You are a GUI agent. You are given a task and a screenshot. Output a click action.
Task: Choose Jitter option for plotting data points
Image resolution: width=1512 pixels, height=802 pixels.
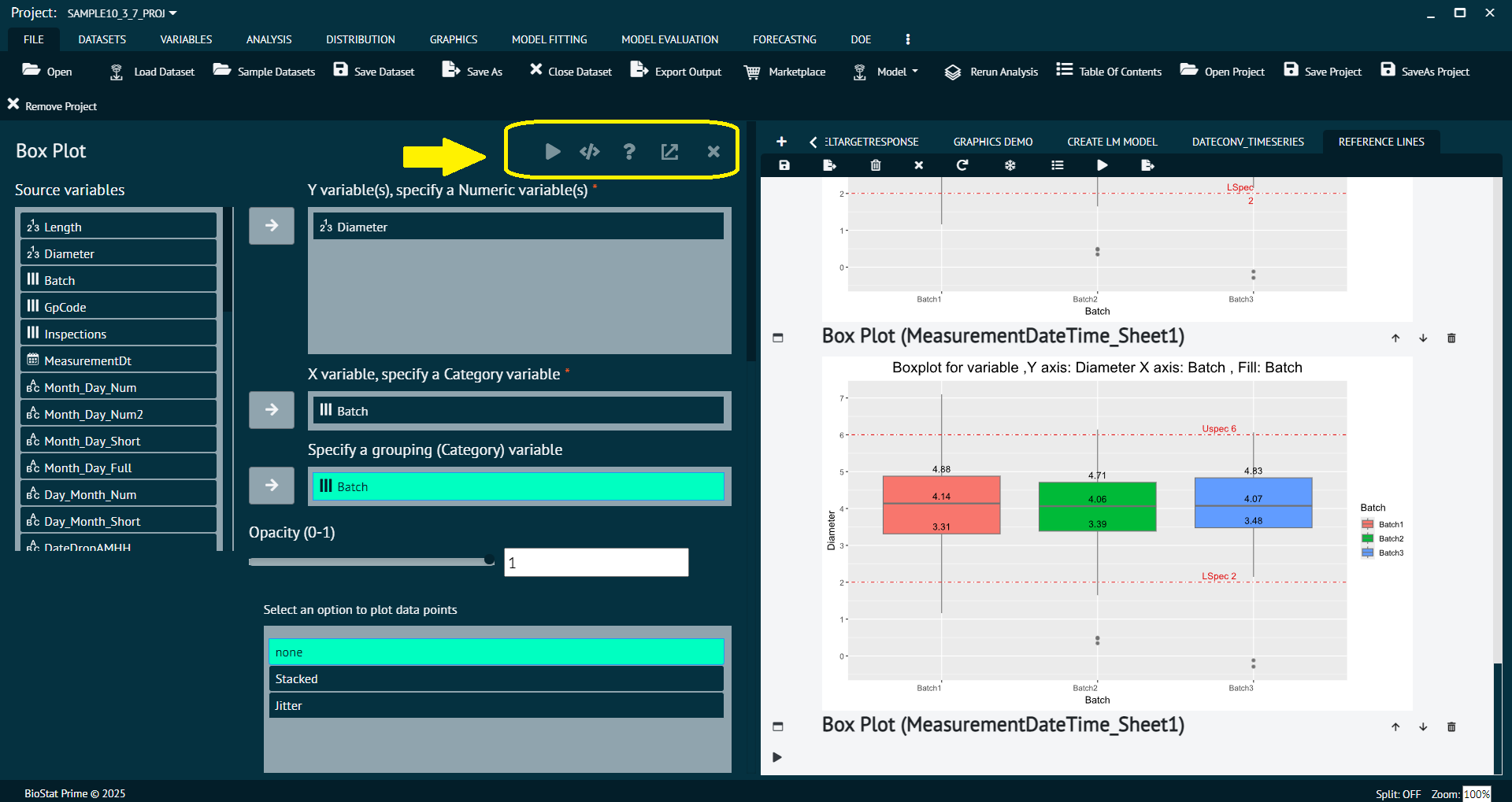click(495, 705)
